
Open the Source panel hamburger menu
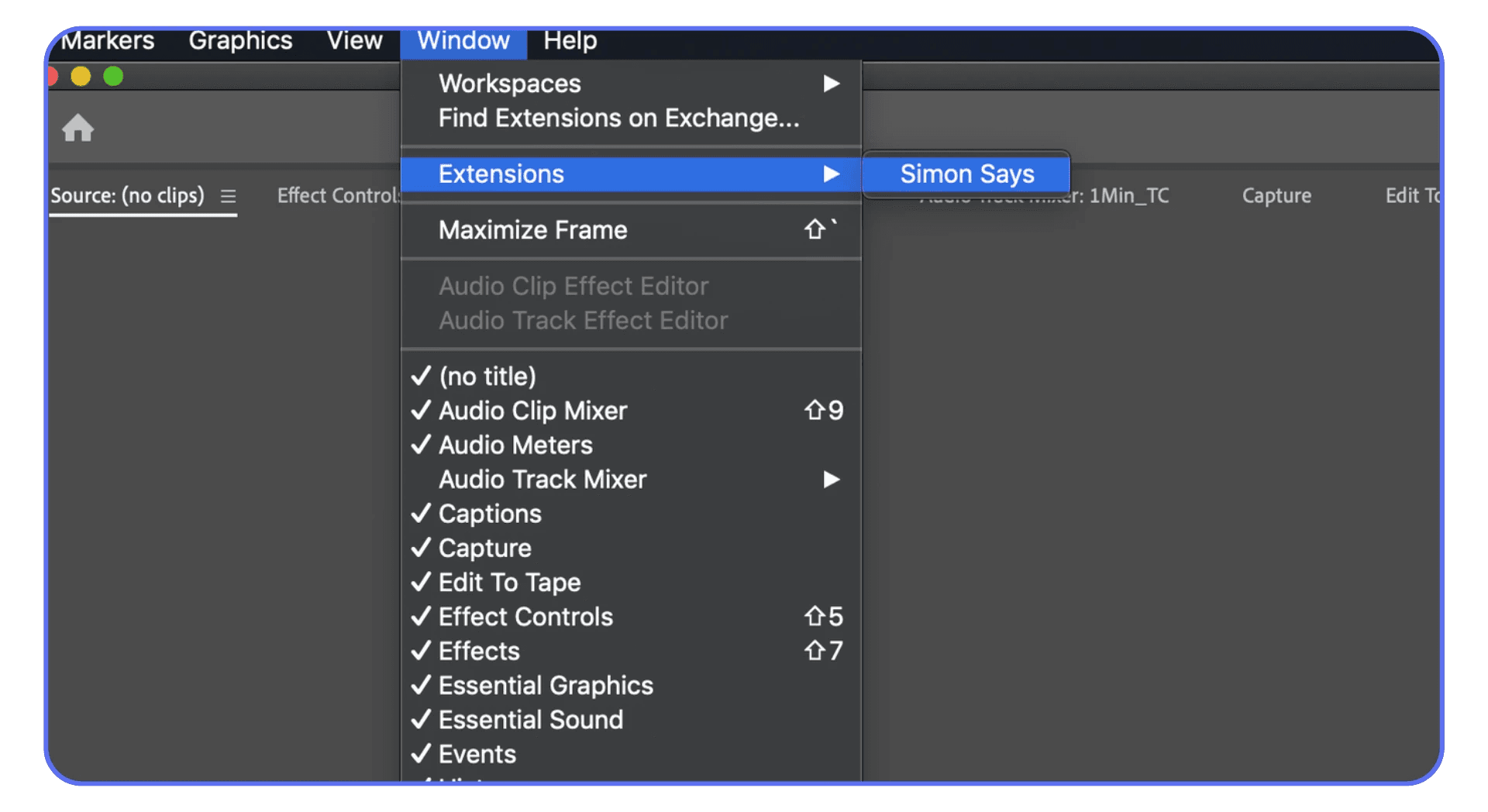pyautogui.click(x=227, y=196)
